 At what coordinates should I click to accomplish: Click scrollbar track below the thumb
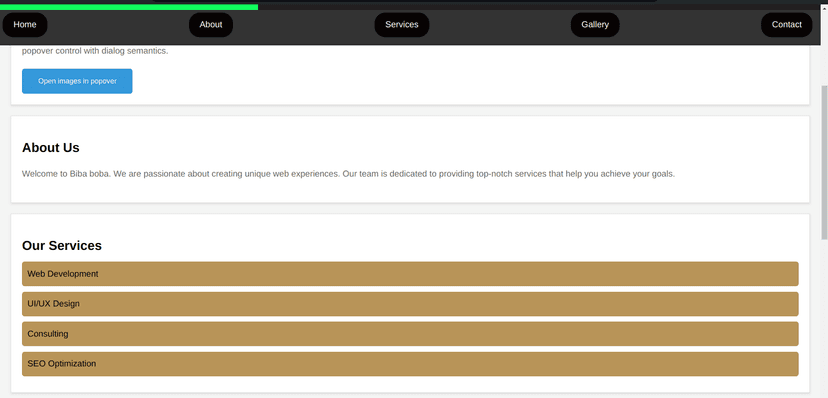[824, 317]
